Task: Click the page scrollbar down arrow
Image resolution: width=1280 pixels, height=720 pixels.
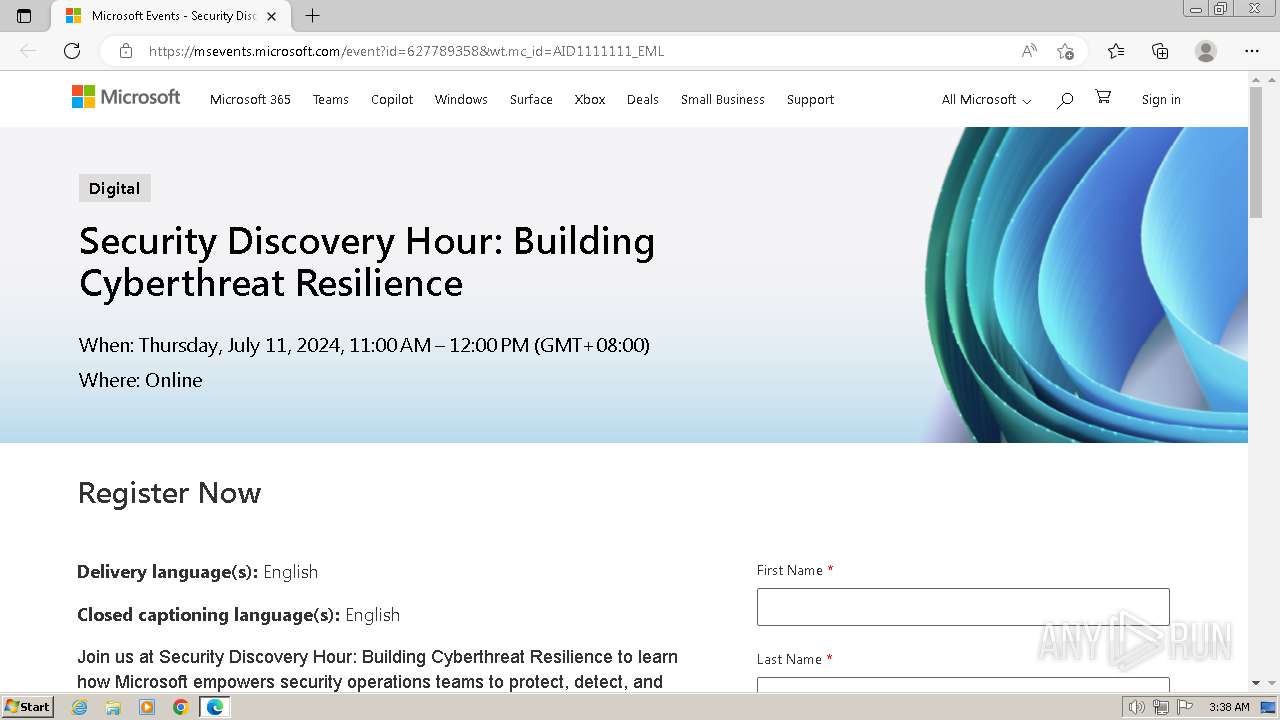Action: click(1256, 683)
